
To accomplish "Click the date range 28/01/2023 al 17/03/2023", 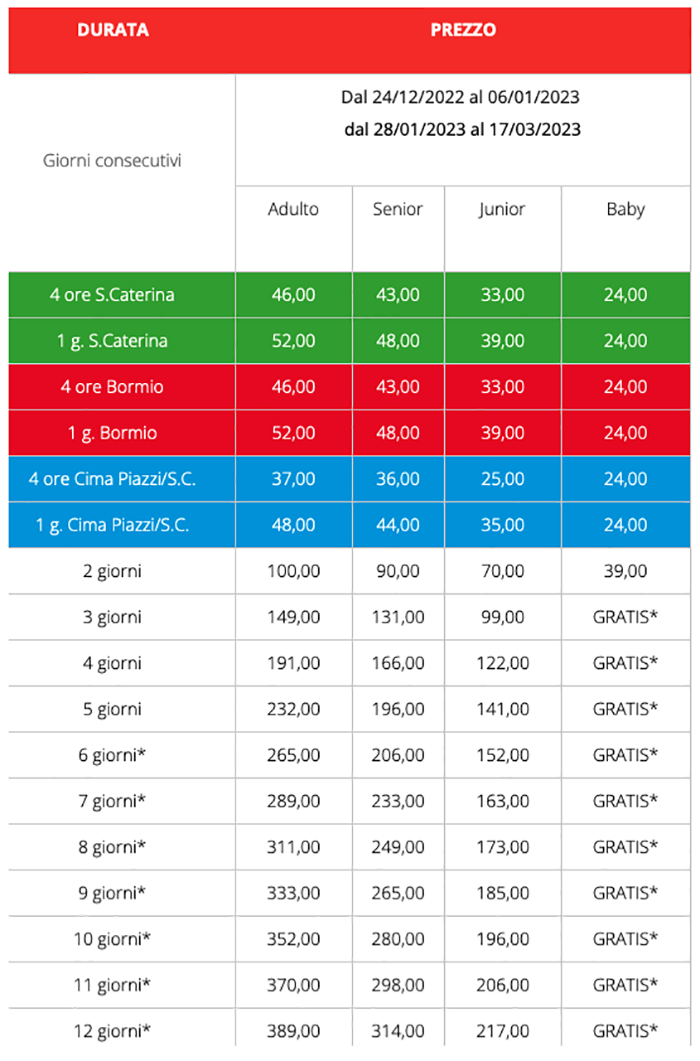I will point(462,129).
